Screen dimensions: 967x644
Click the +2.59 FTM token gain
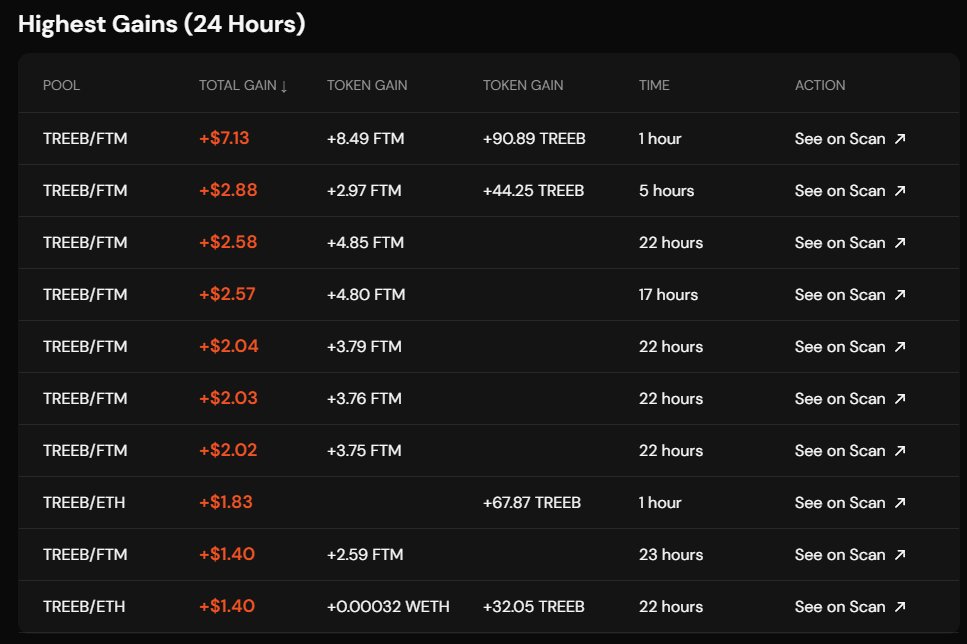365,555
